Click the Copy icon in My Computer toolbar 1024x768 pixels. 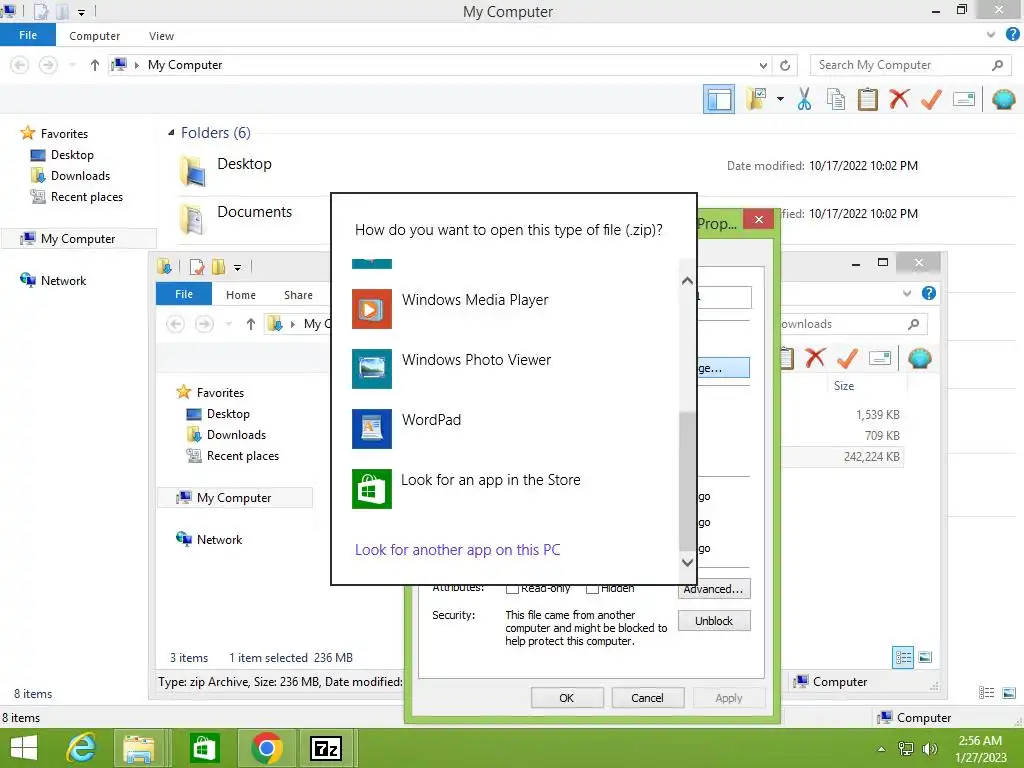tap(835, 99)
